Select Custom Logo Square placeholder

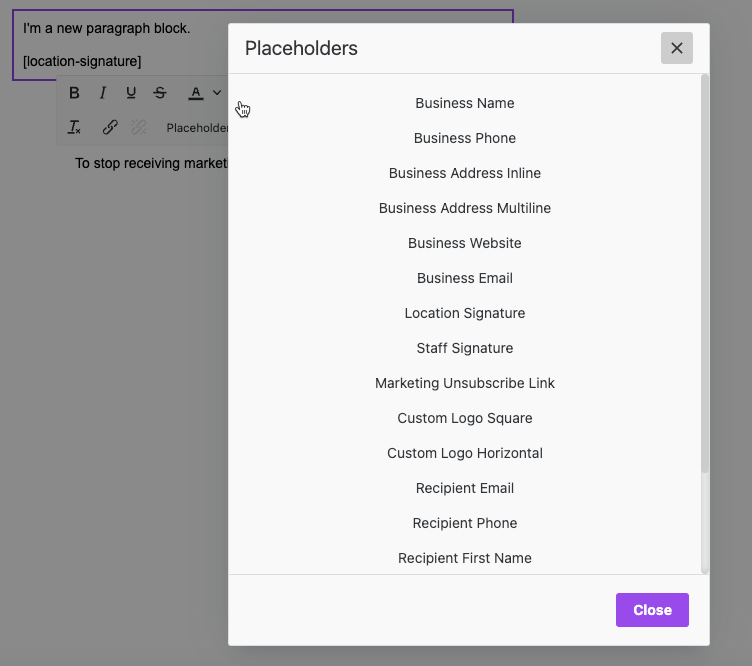(x=465, y=418)
